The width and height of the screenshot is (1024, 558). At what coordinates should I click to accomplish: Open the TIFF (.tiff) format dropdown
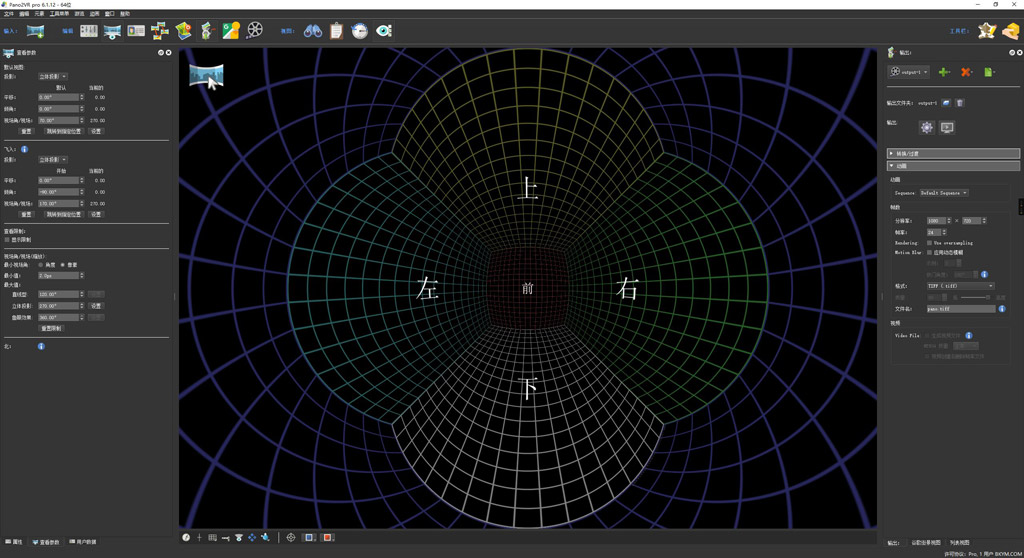pos(960,286)
